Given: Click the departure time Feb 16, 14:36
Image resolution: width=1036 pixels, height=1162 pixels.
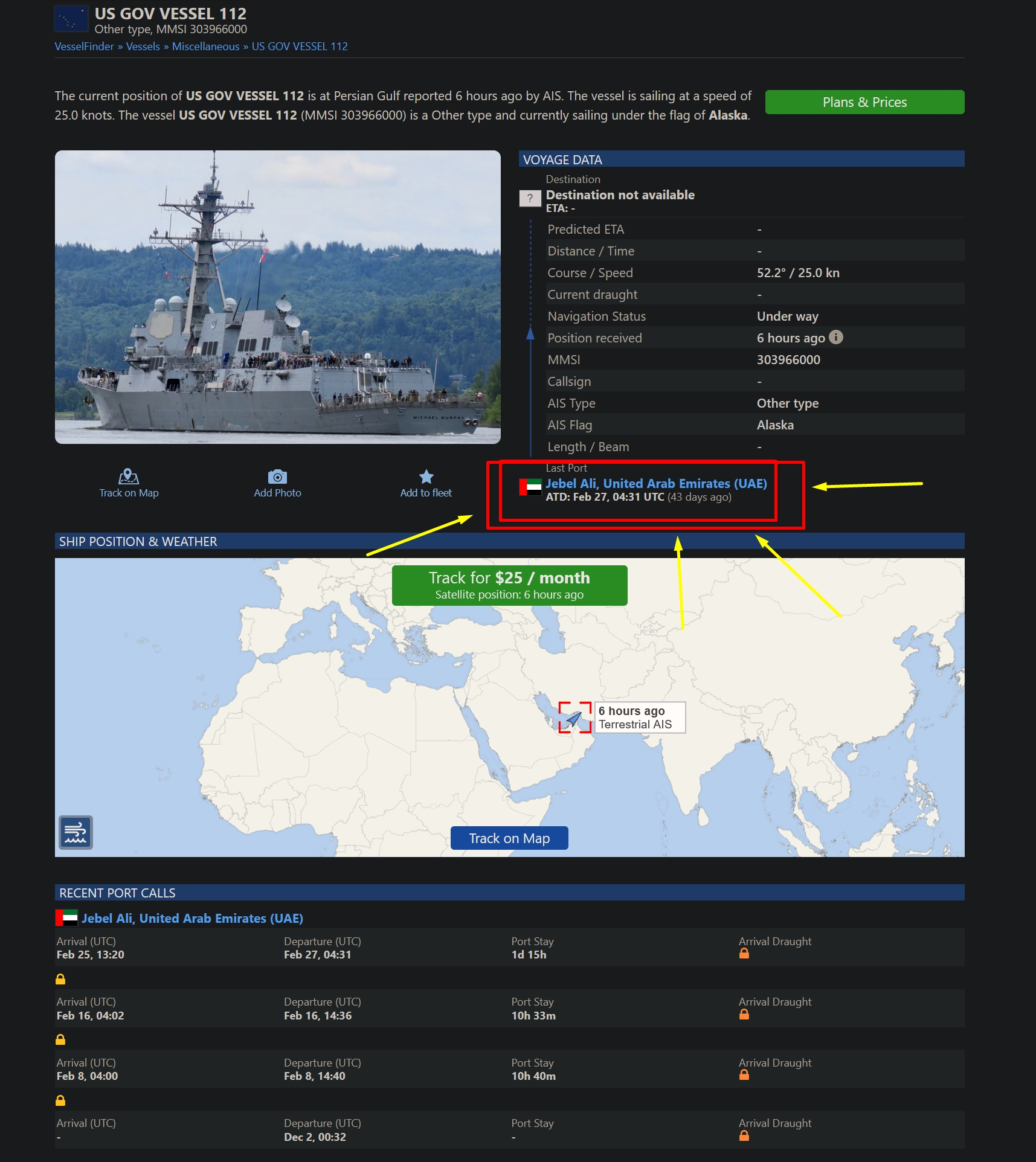Looking at the screenshot, I should click(x=318, y=1016).
